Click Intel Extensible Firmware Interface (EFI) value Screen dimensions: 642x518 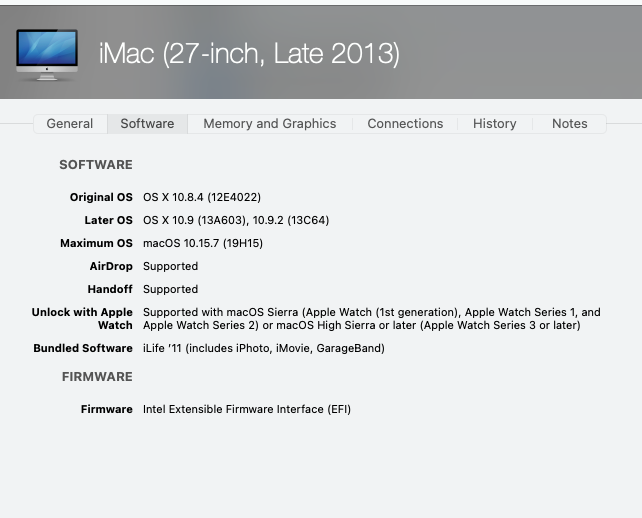[247, 409]
